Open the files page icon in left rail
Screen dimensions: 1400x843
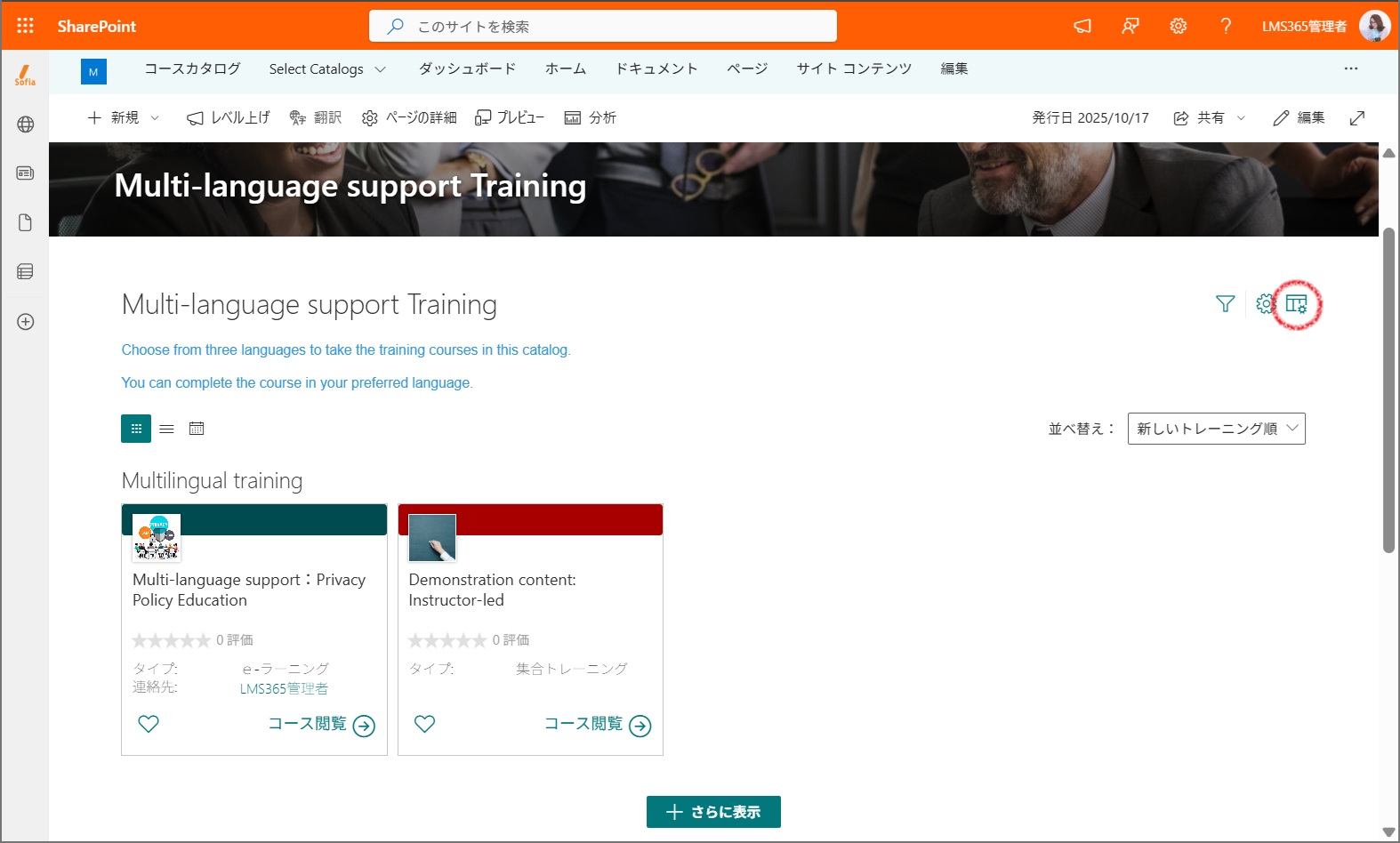tap(25, 222)
